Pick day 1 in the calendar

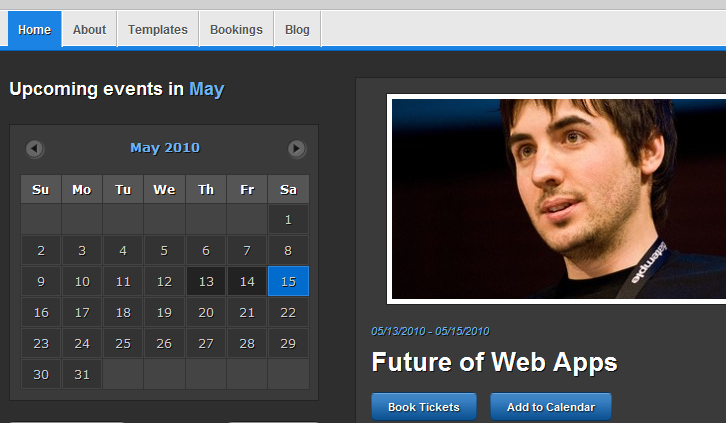coord(288,219)
